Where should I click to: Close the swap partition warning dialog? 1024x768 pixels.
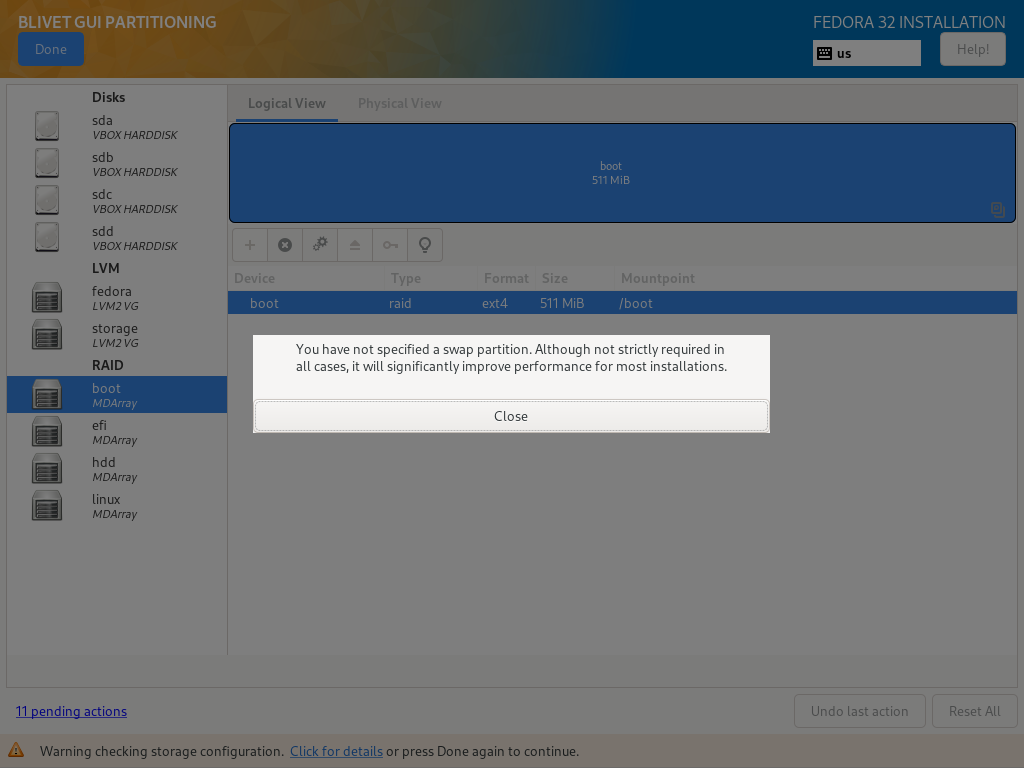(x=511, y=416)
